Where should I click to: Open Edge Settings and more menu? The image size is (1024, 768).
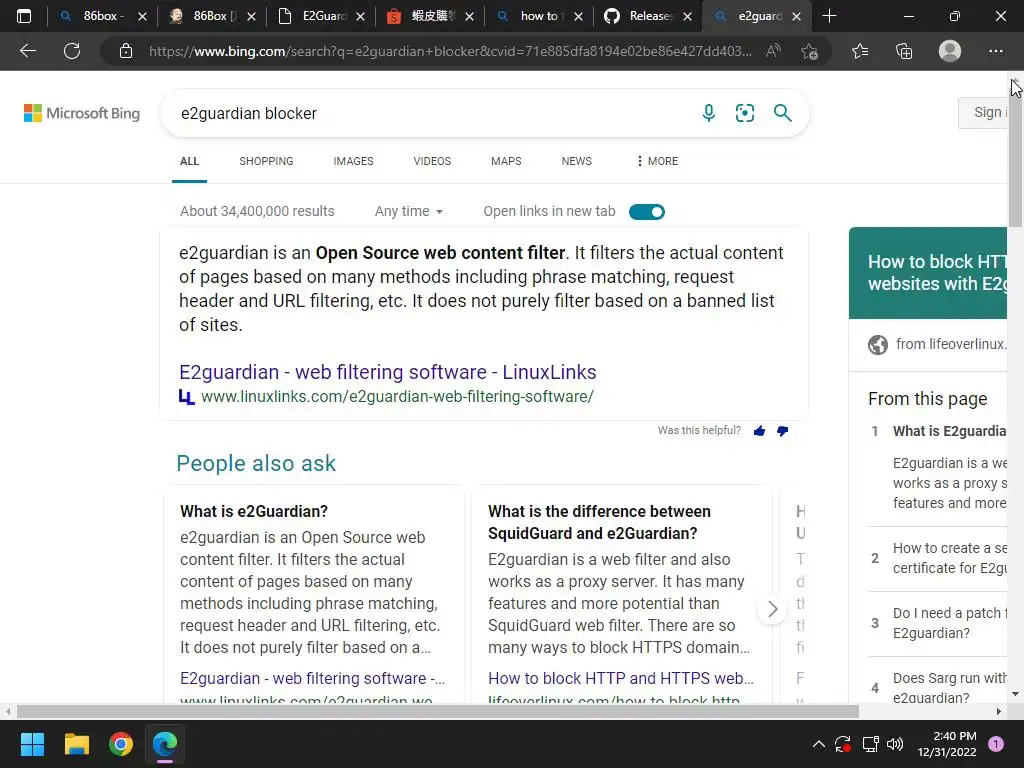tap(995, 51)
